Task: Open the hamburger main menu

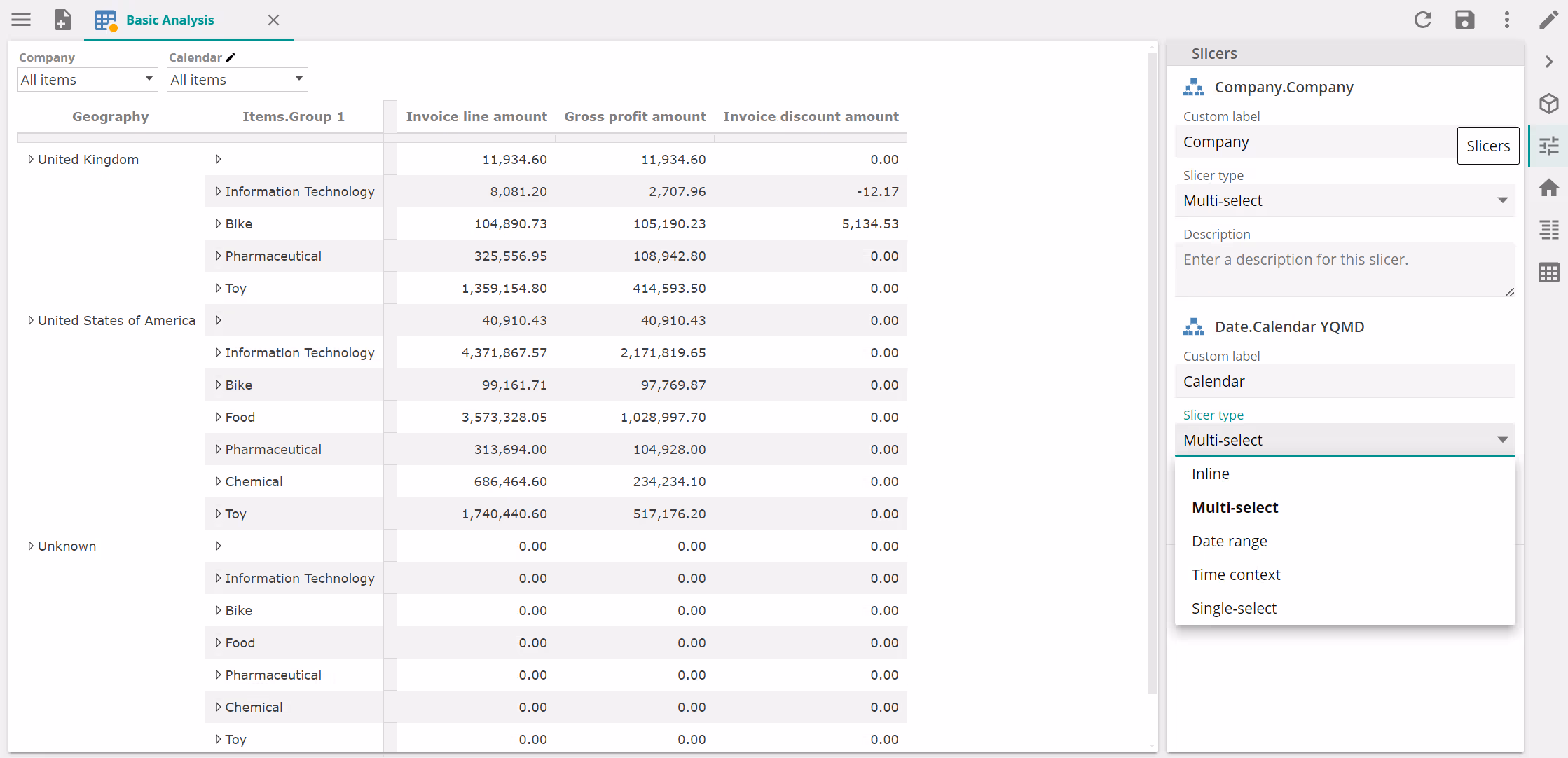Action: click(x=21, y=20)
